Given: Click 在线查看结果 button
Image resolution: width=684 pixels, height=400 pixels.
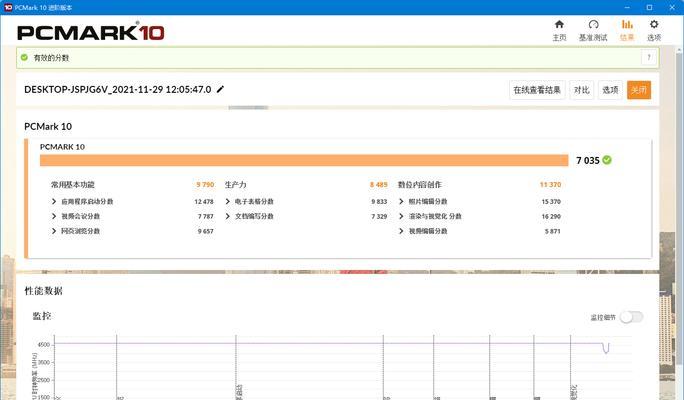Looking at the screenshot, I should point(537,90).
